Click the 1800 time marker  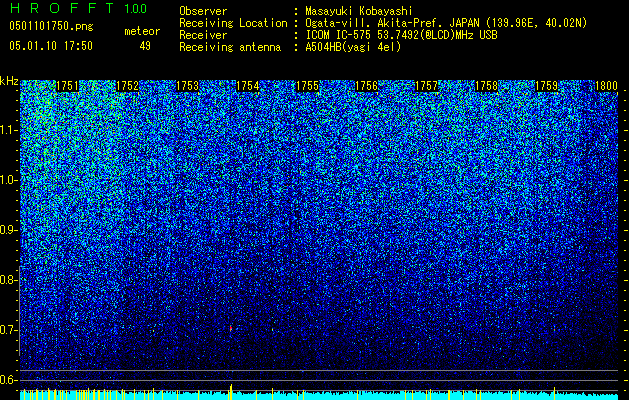pos(606,86)
